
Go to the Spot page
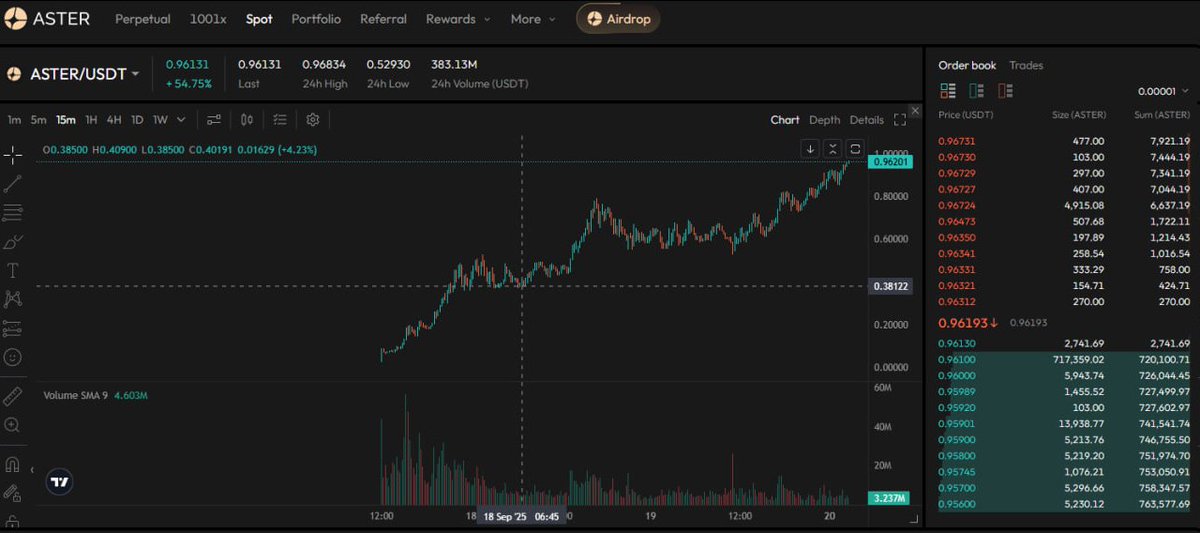(x=259, y=19)
